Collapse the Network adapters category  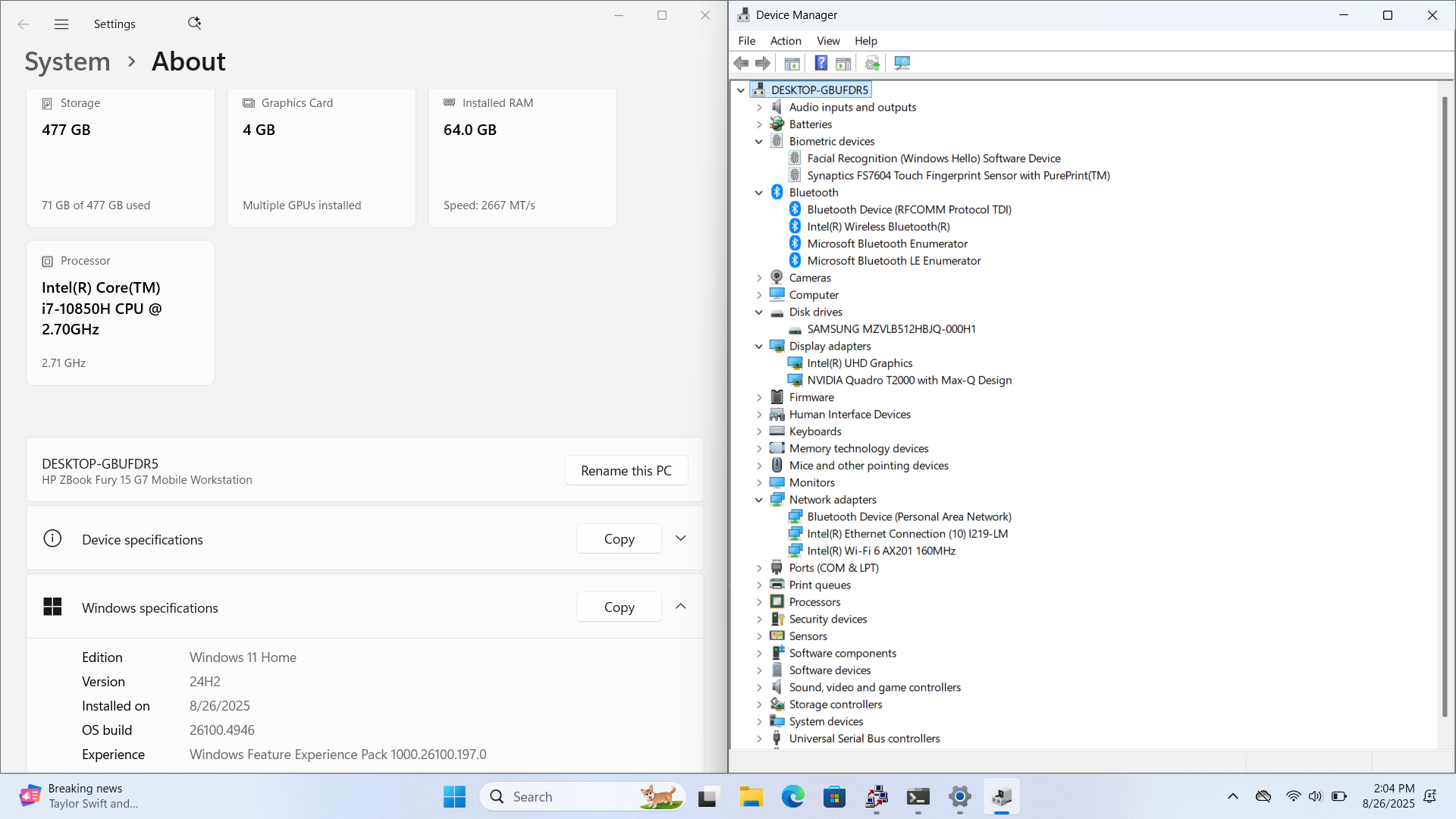[759, 500]
